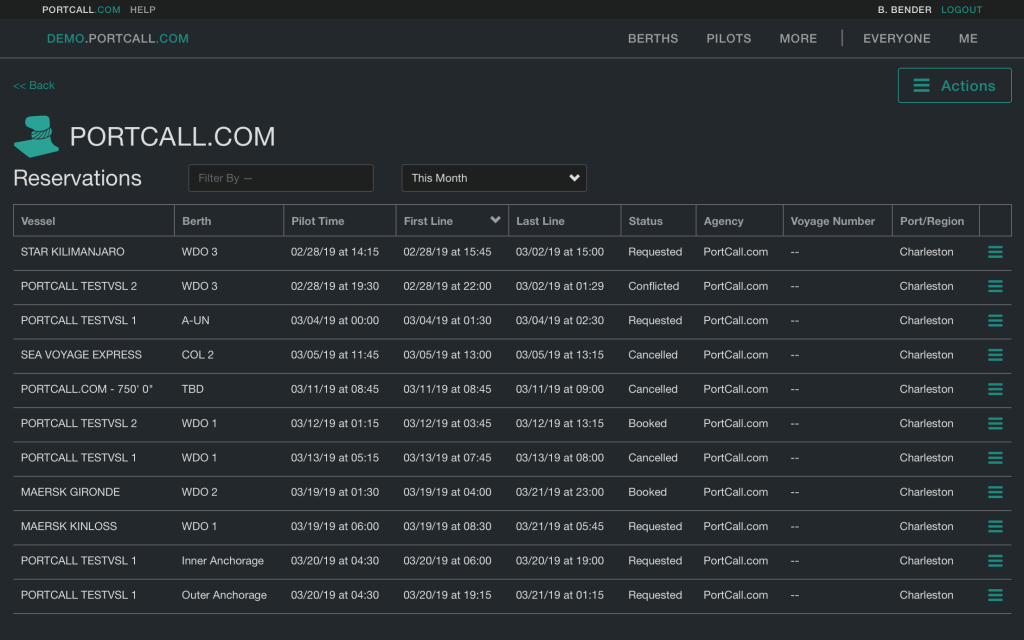Open the row menu for the Outer Anchorage reservation
1024x640 pixels.
point(995,594)
